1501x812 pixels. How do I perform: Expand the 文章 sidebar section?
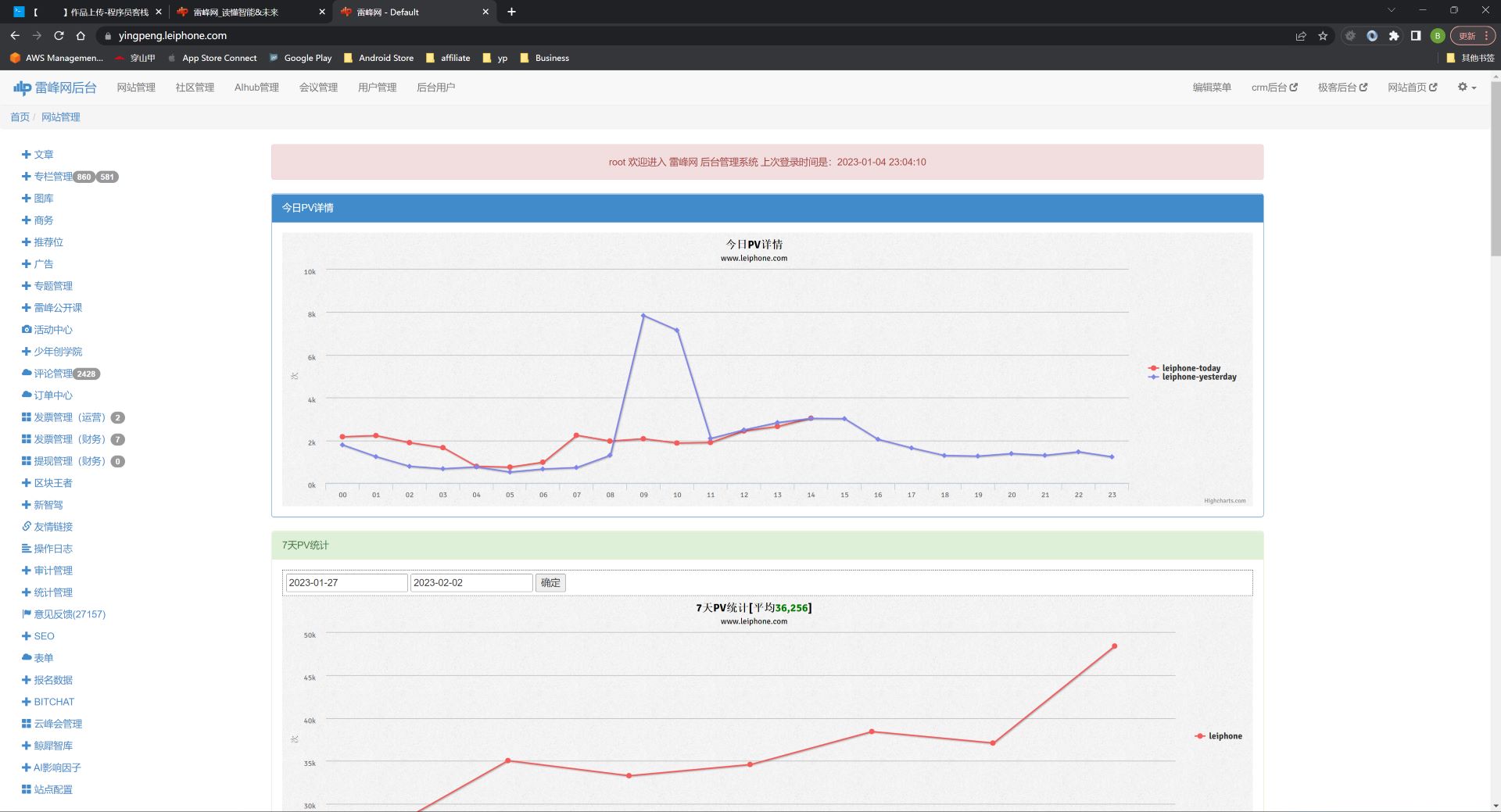pyautogui.click(x=38, y=155)
